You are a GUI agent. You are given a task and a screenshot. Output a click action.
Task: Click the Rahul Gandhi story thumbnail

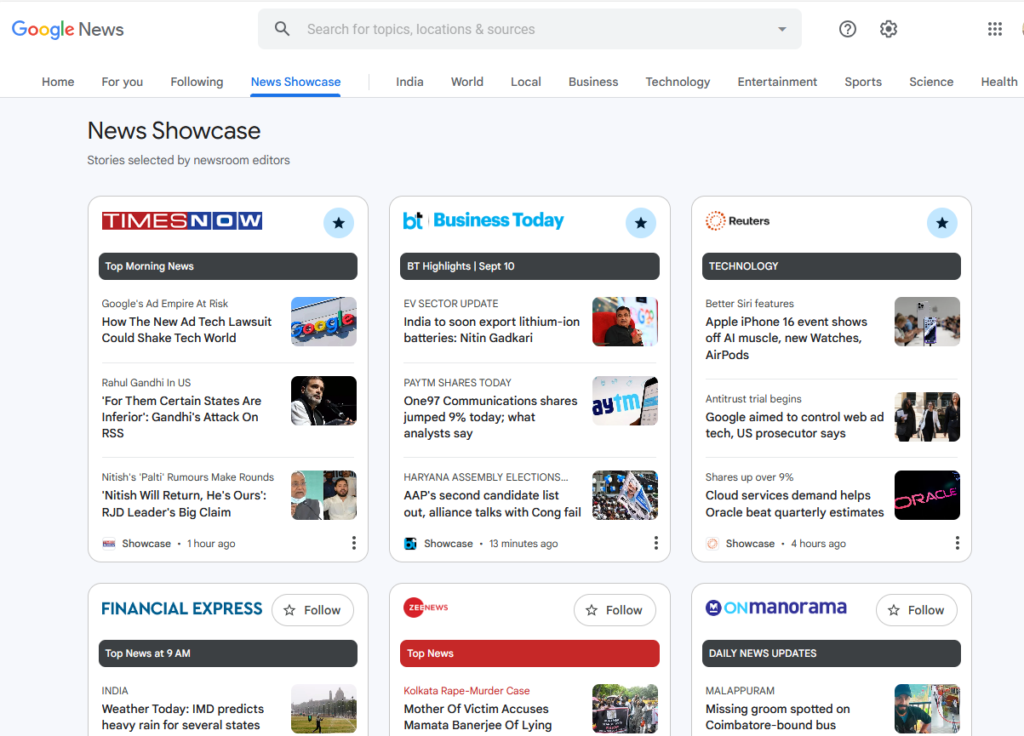pos(324,400)
